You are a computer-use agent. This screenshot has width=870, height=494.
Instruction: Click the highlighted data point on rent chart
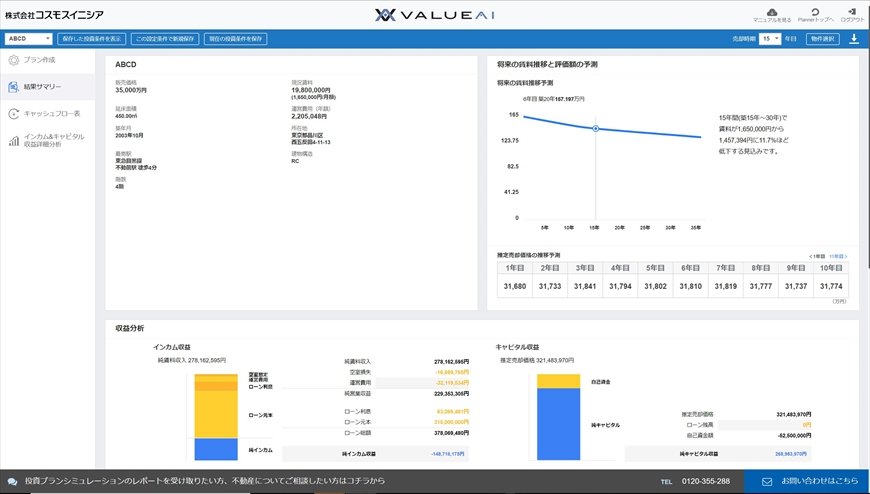click(596, 129)
